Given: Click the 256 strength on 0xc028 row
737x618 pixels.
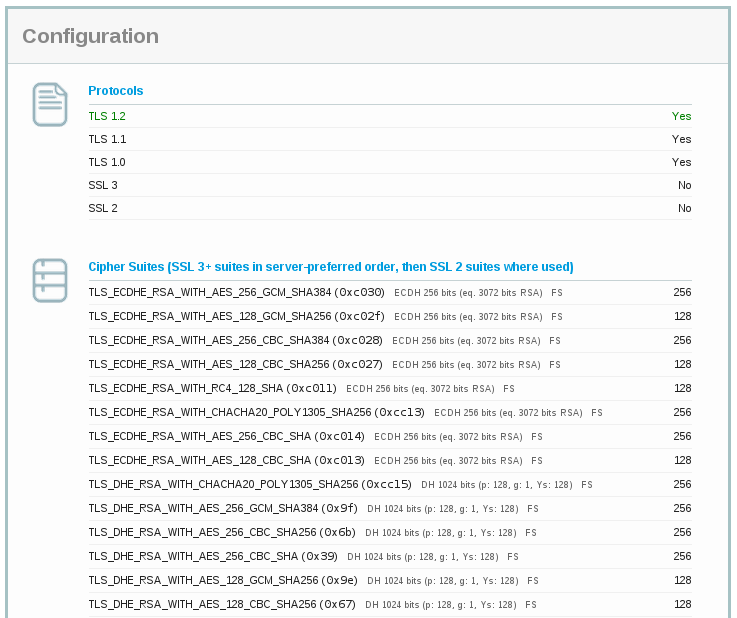Looking at the screenshot, I should click(682, 340).
